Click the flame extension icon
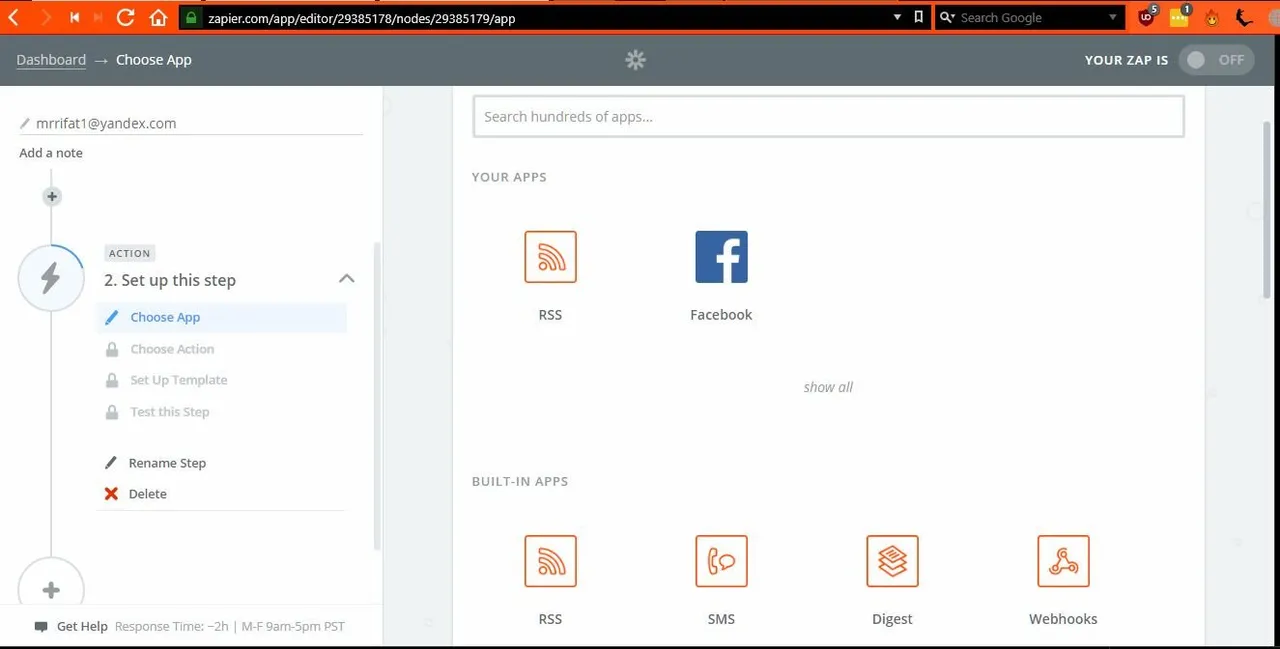This screenshot has width=1280, height=649. 1212,17
